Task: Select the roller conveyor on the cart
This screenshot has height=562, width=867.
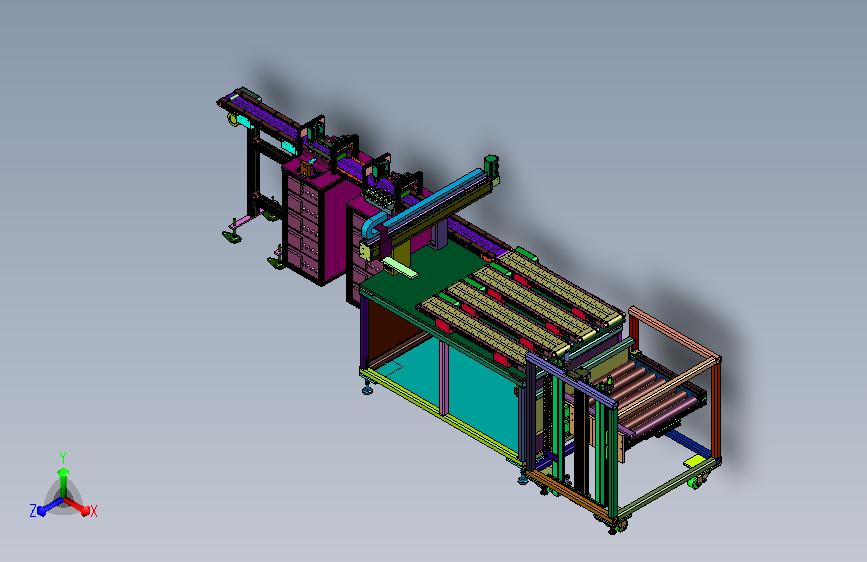Action: pos(652,396)
